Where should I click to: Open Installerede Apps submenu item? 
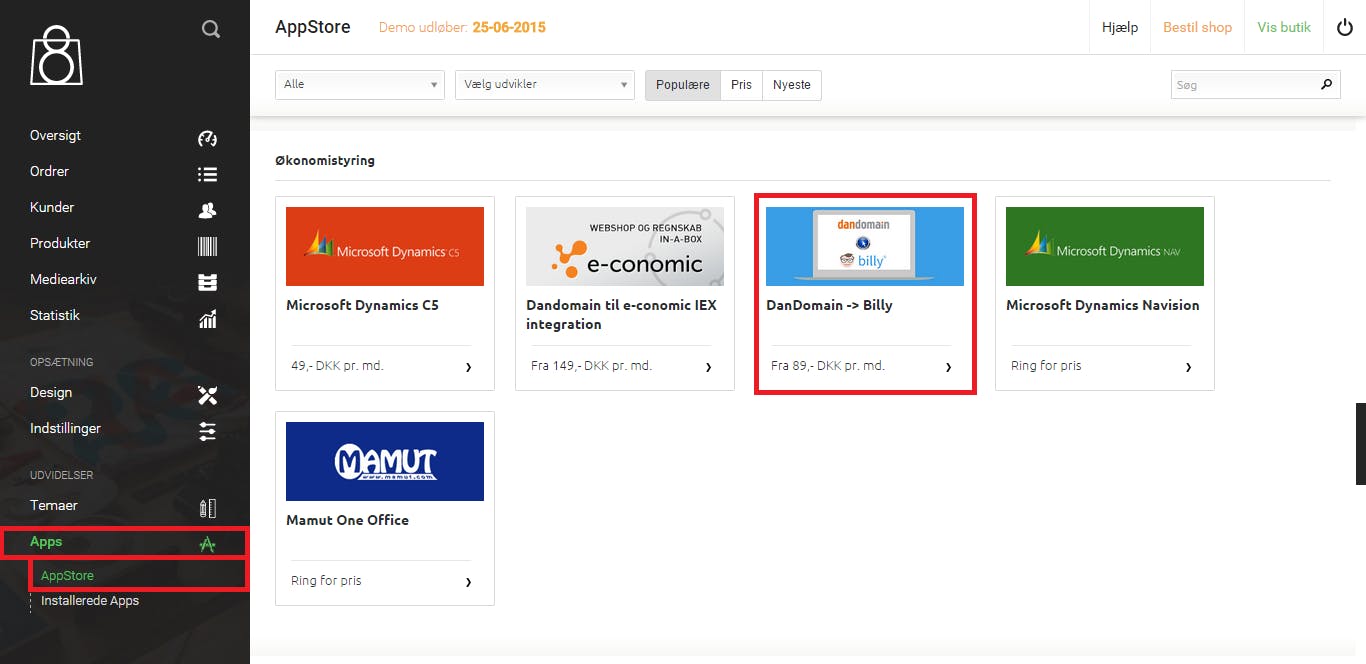click(x=90, y=600)
